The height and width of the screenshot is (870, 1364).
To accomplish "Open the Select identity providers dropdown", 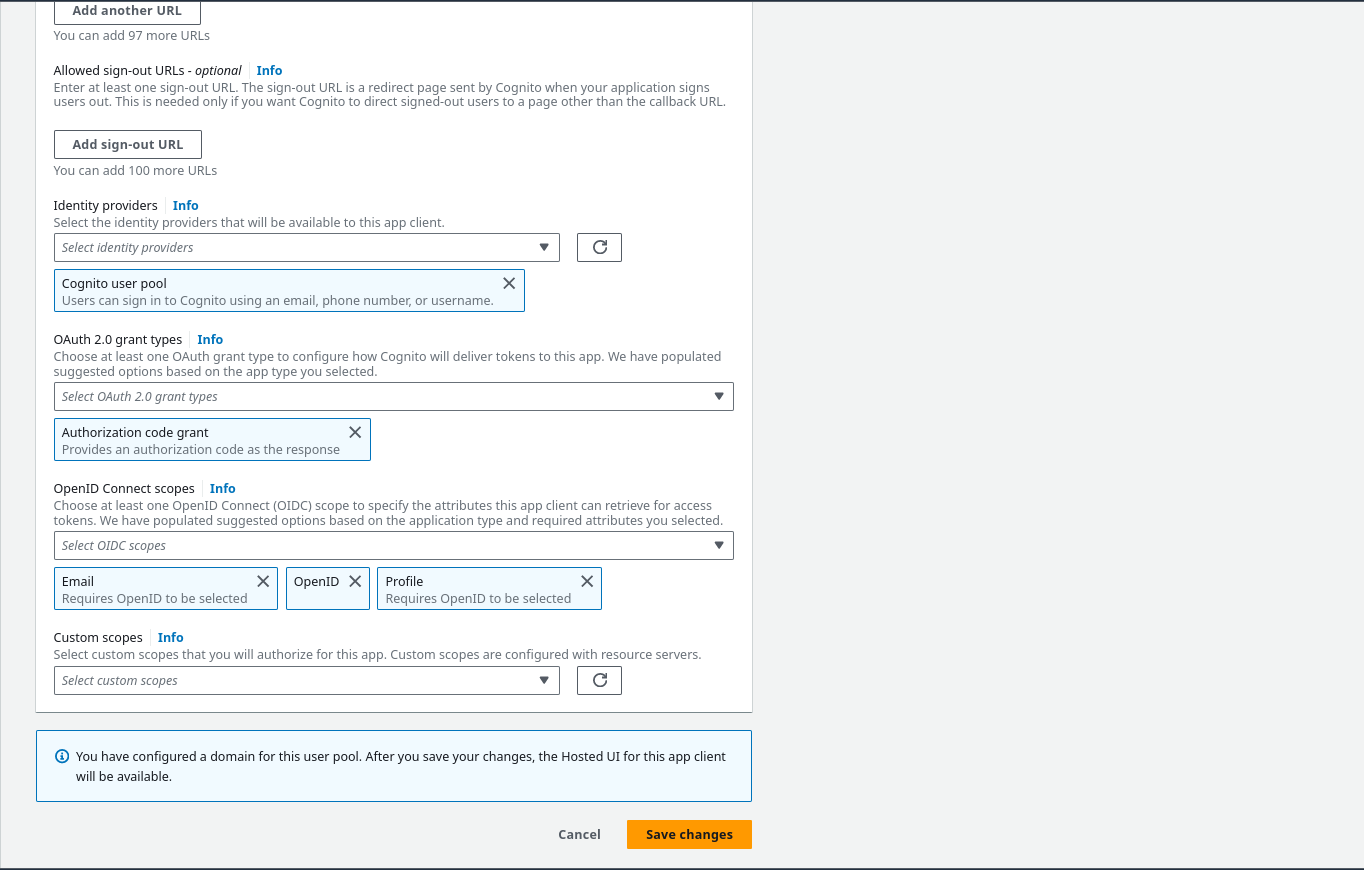I will (x=306, y=247).
